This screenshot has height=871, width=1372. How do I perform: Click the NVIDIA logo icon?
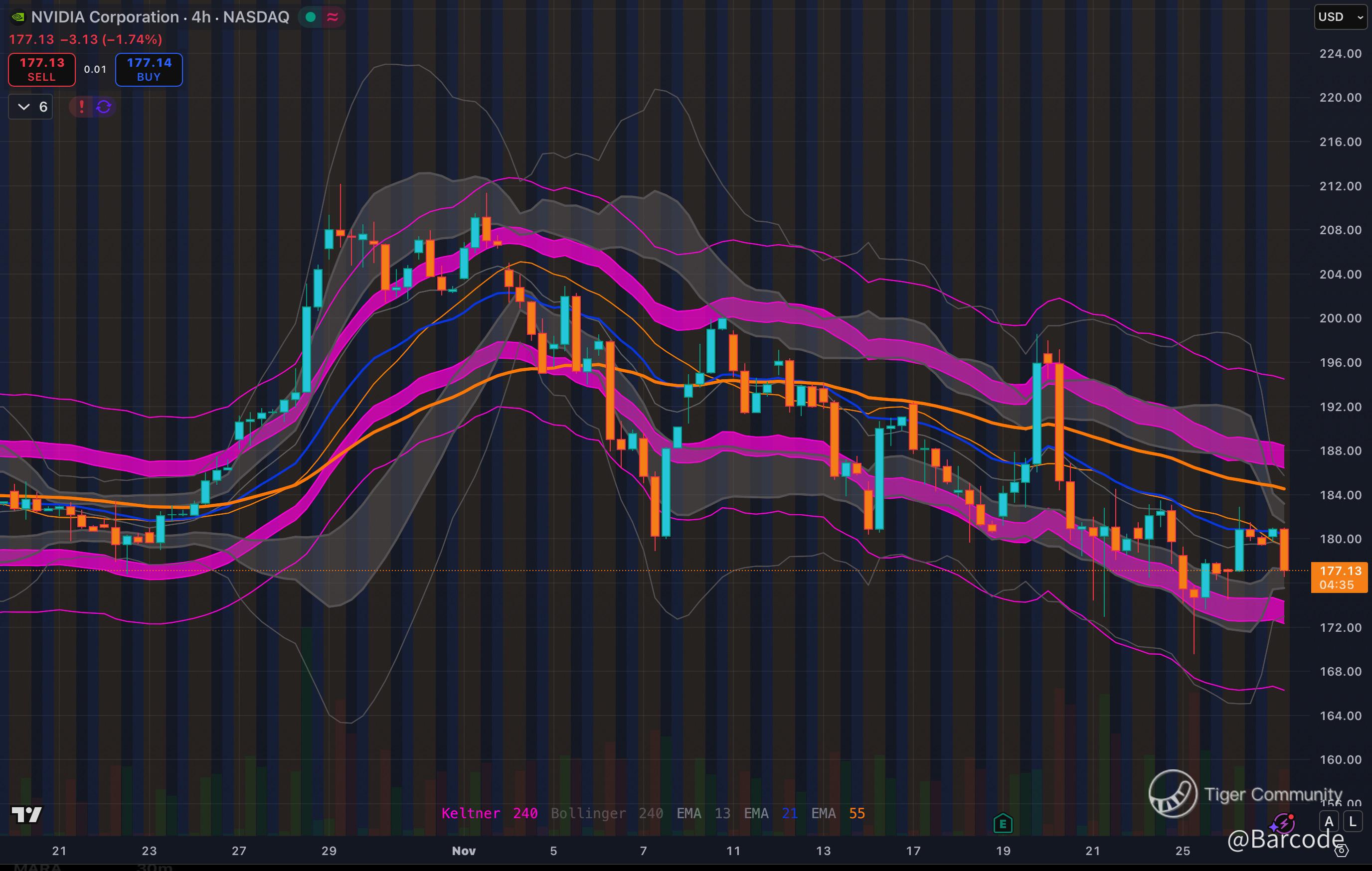(x=17, y=17)
